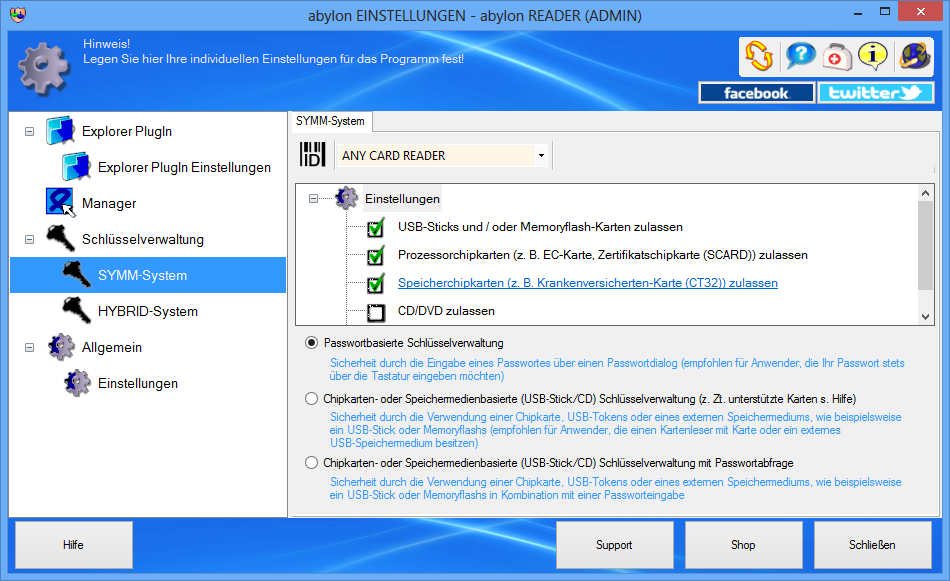Image resolution: width=950 pixels, height=581 pixels.
Task: Open the yellow info bubble icon
Action: click(x=872, y=56)
